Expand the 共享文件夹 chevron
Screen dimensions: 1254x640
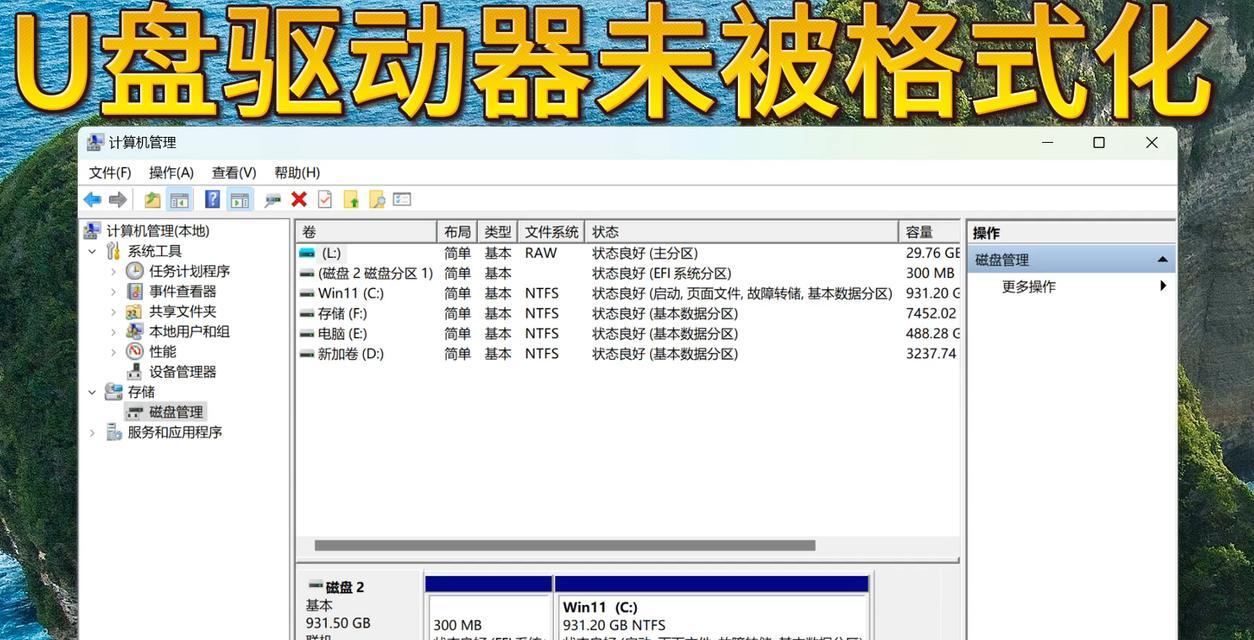tap(113, 311)
